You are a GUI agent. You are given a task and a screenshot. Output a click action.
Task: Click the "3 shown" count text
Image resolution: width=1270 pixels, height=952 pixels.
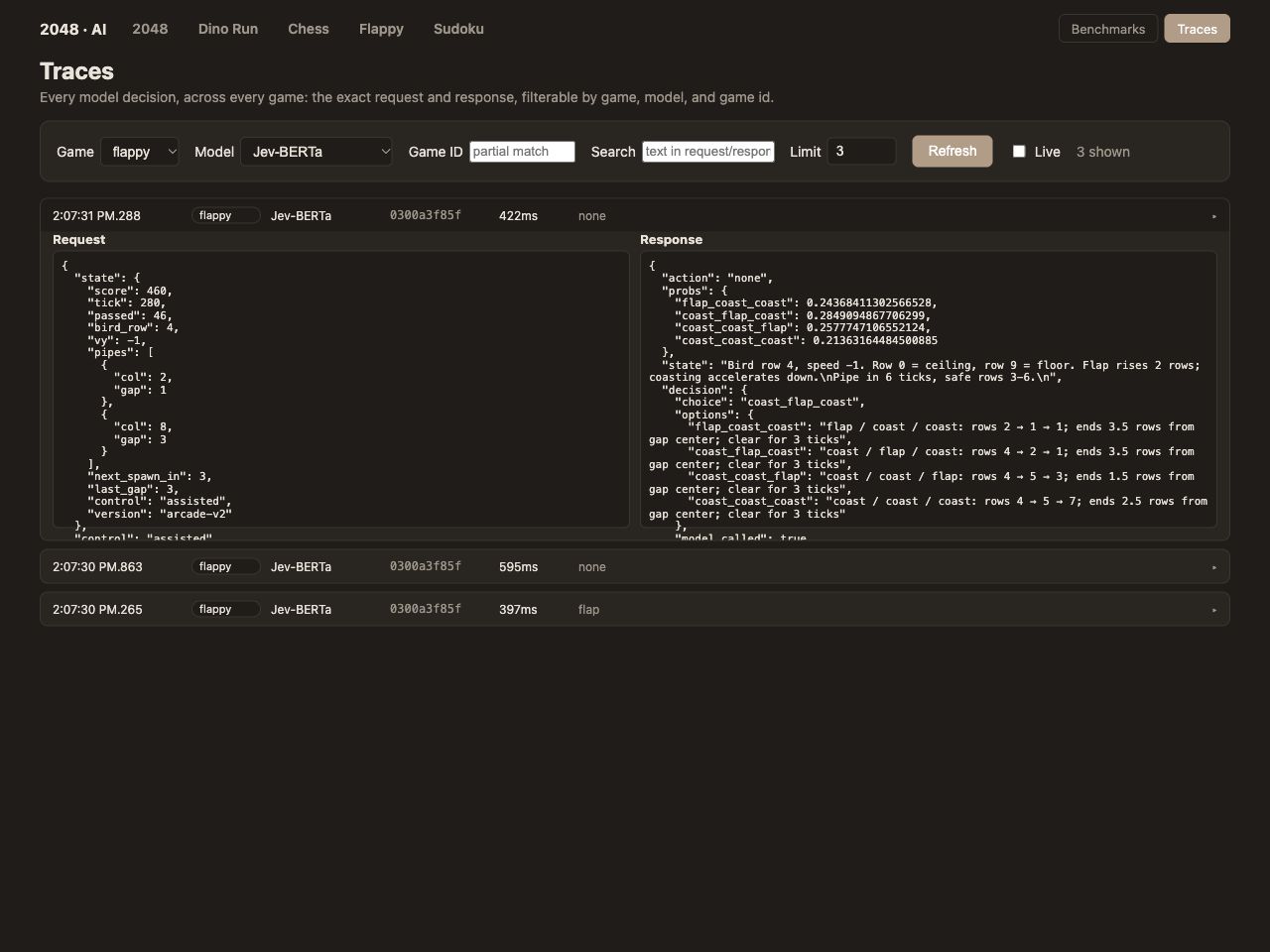click(x=1102, y=152)
